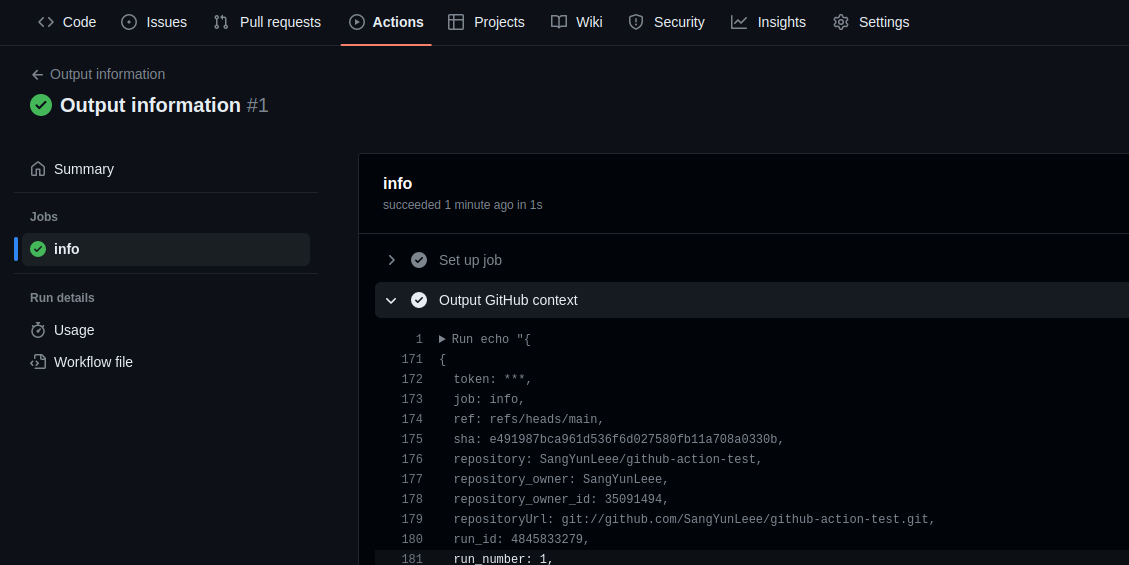Open the run Summary page

(x=166, y=169)
